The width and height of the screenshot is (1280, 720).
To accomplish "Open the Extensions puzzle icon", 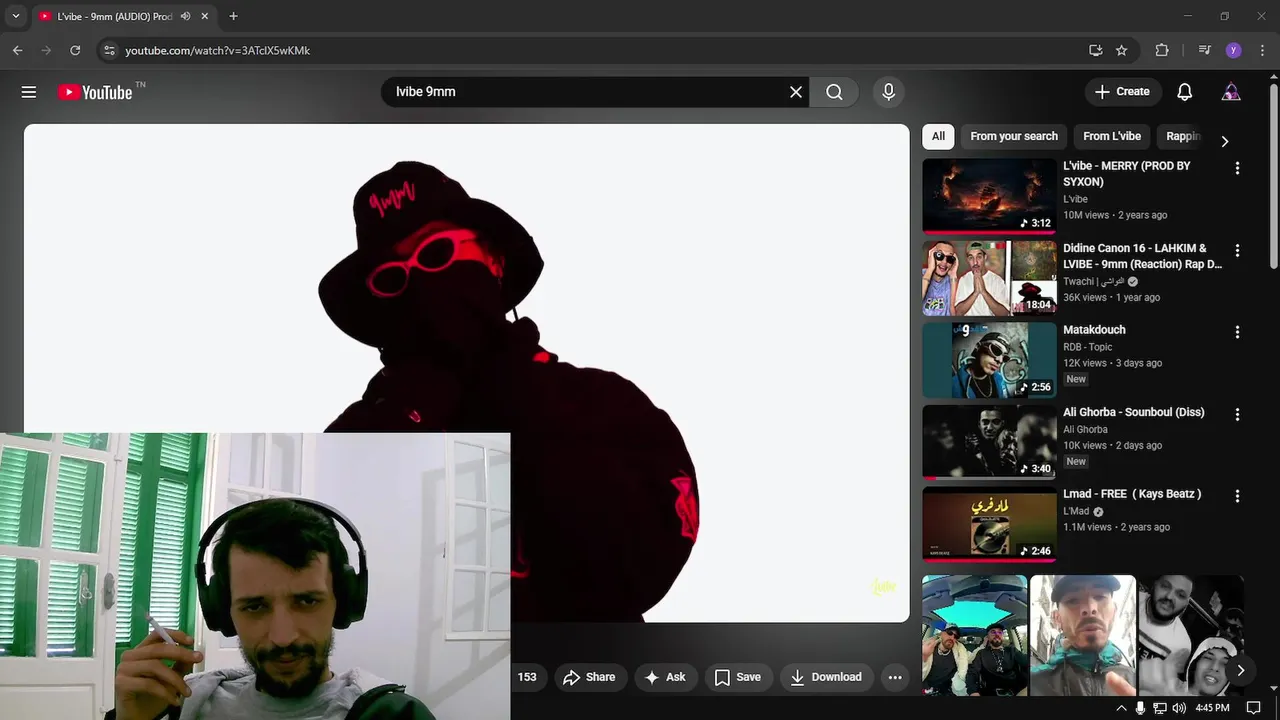I will tap(1162, 50).
